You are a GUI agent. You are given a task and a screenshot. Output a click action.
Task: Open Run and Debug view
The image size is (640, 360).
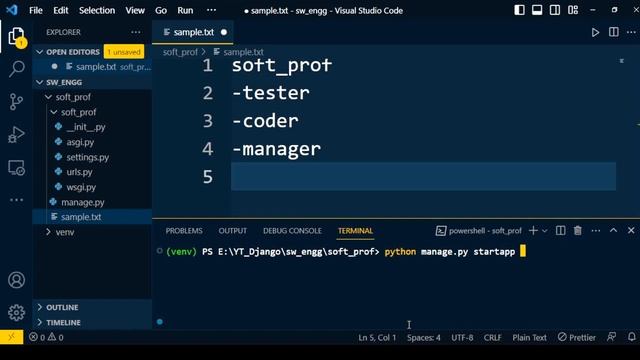[x=16, y=134]
